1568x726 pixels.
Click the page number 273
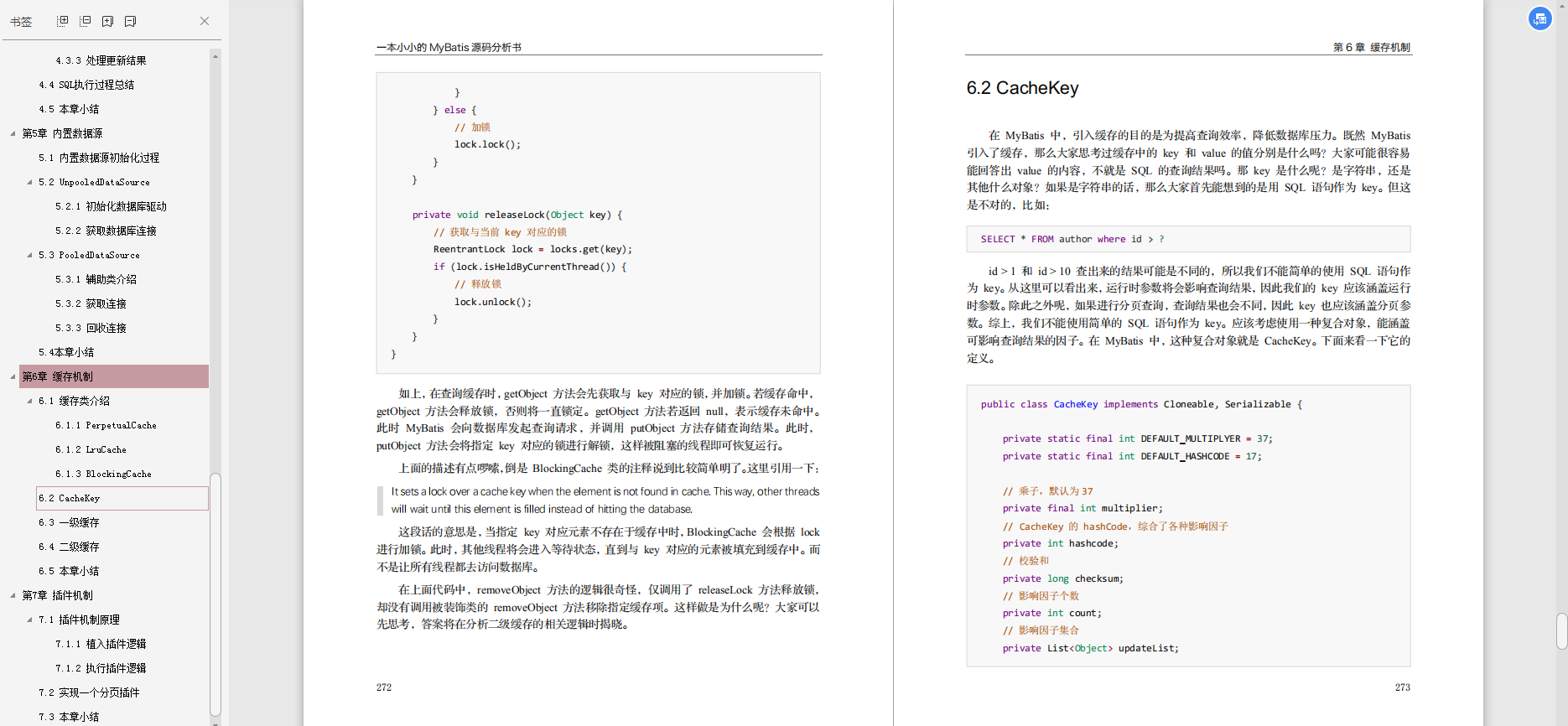coord(1403,687)
